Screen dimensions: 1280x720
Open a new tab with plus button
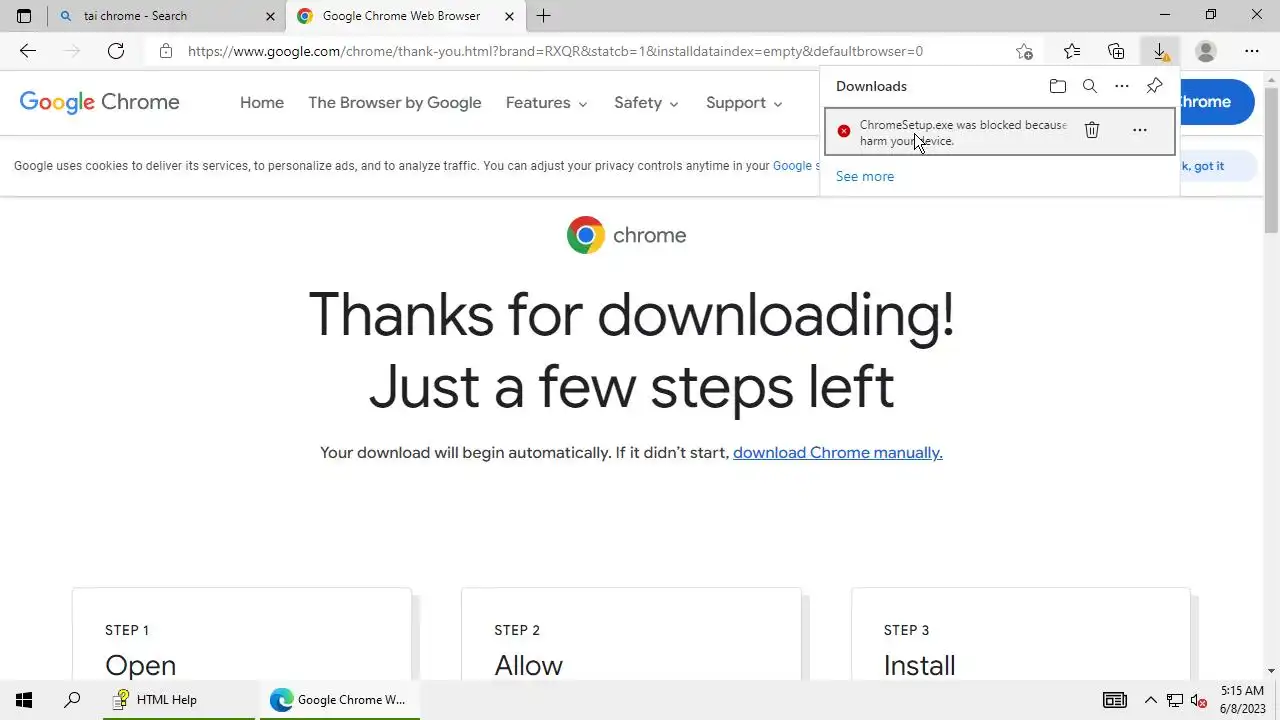(x=543, y=16)
